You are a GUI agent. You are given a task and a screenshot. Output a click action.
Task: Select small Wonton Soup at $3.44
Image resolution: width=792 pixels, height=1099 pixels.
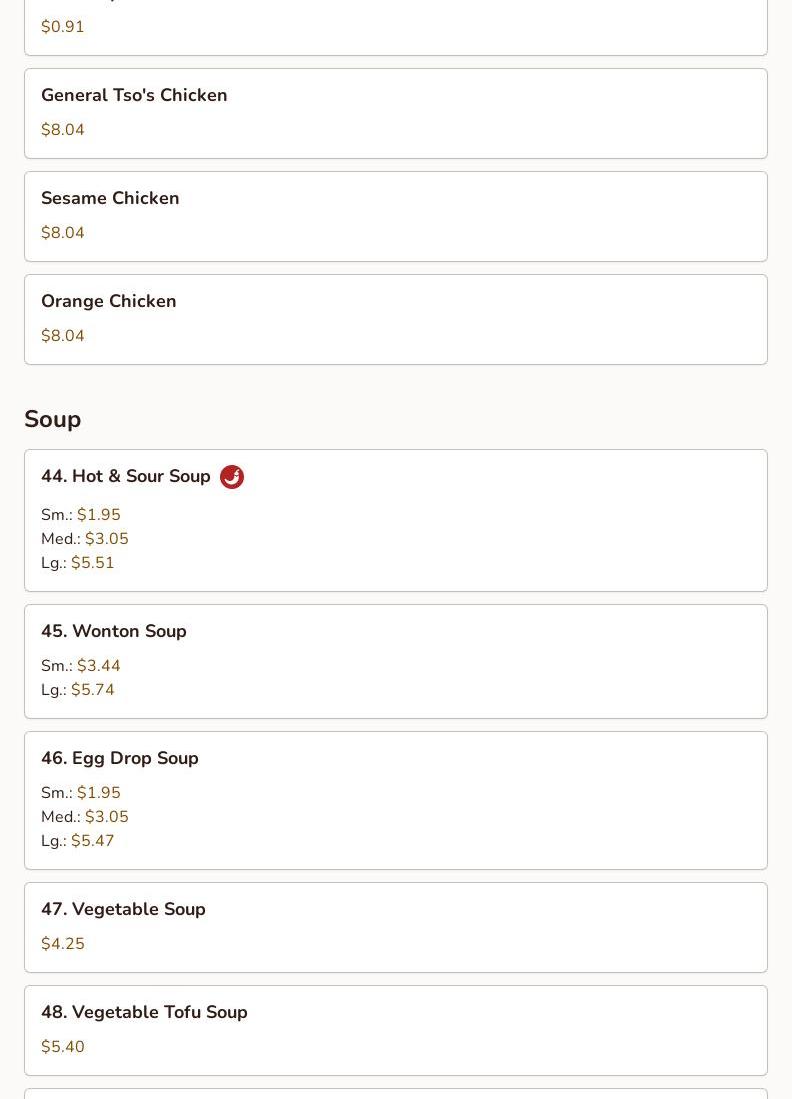pyautogui.click(x=98, y=666)
